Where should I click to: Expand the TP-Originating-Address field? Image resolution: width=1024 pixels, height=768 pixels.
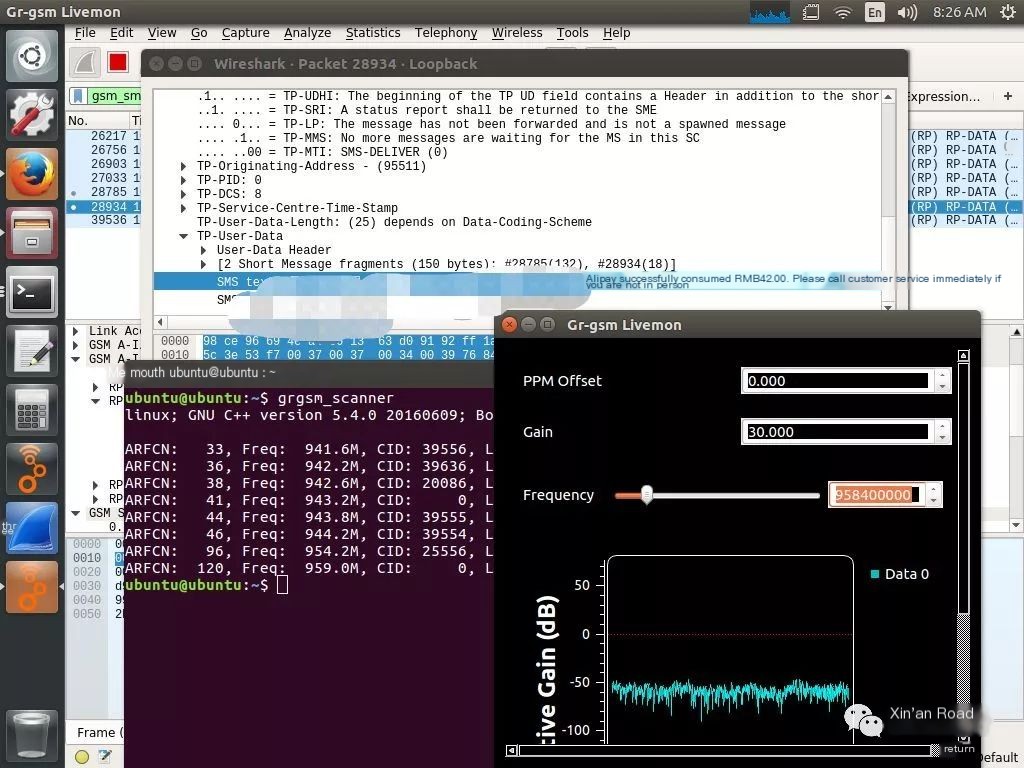184,167
